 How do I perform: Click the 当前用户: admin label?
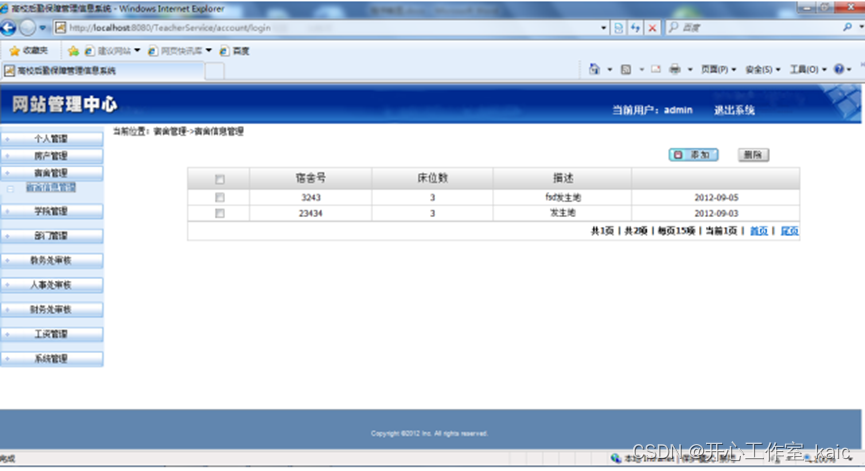point(652,110)
